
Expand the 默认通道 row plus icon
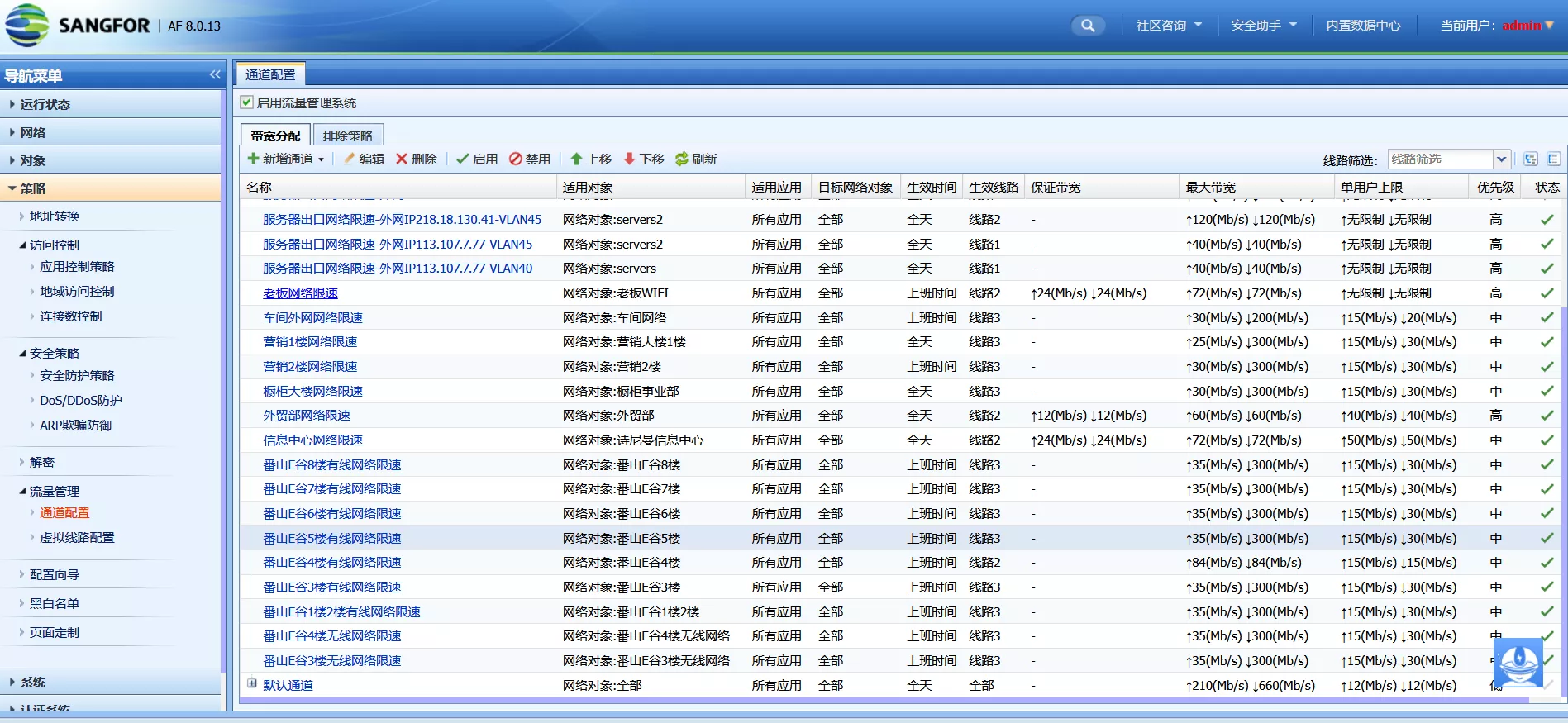pos(252,684)
